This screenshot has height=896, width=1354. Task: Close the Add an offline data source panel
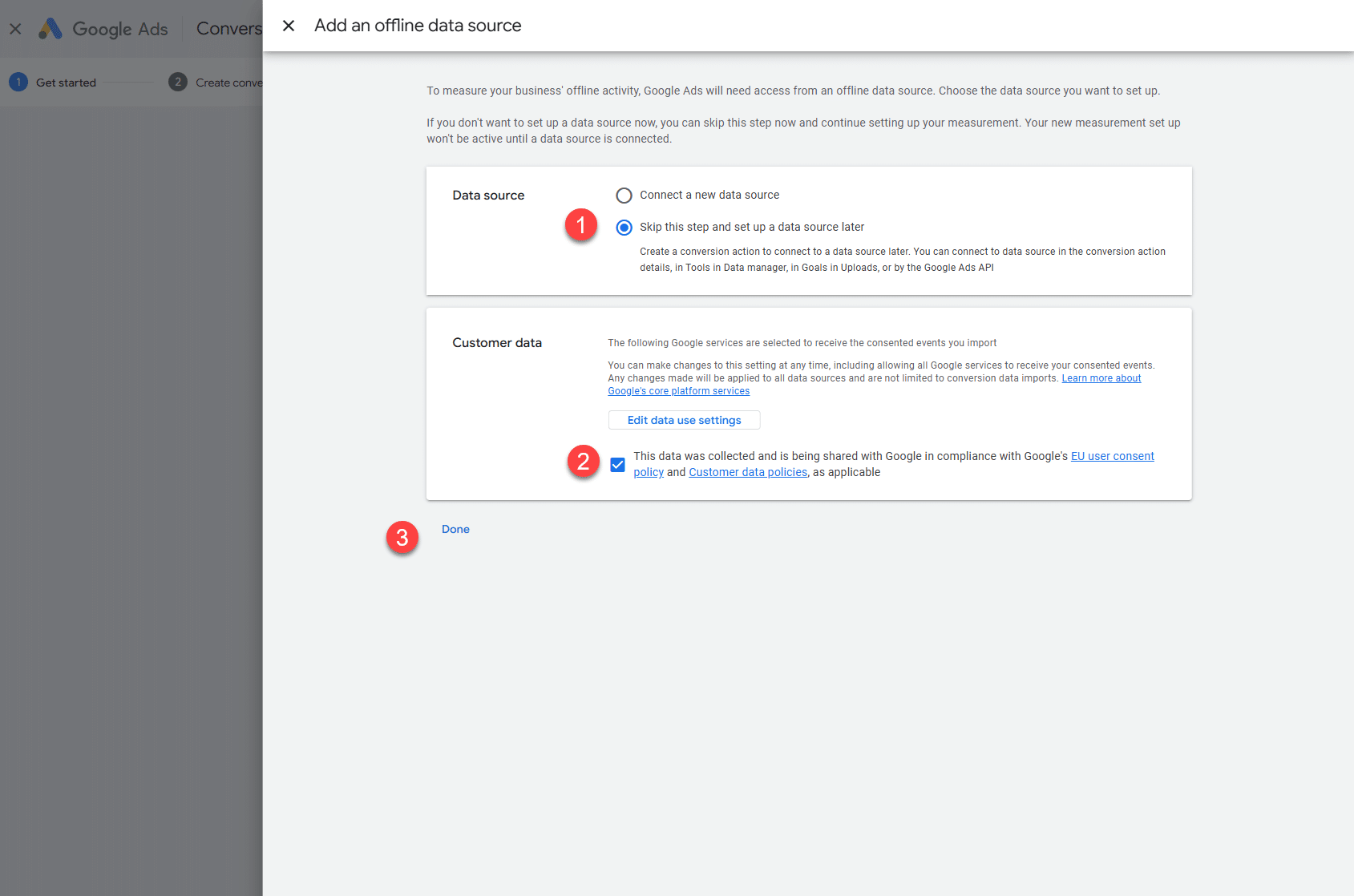click(x=289, y=26)
